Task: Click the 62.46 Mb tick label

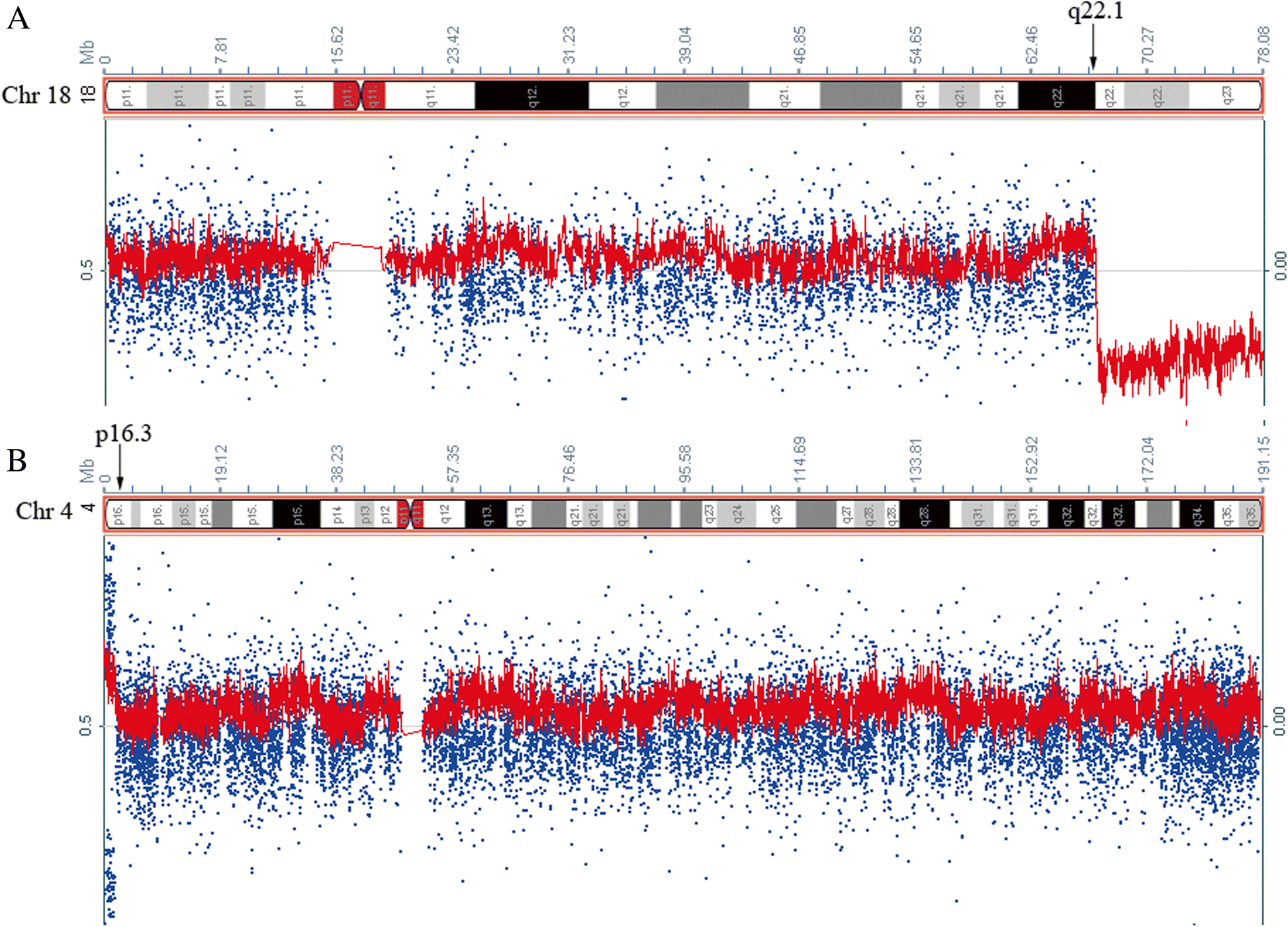Action: pos(1032,45)
